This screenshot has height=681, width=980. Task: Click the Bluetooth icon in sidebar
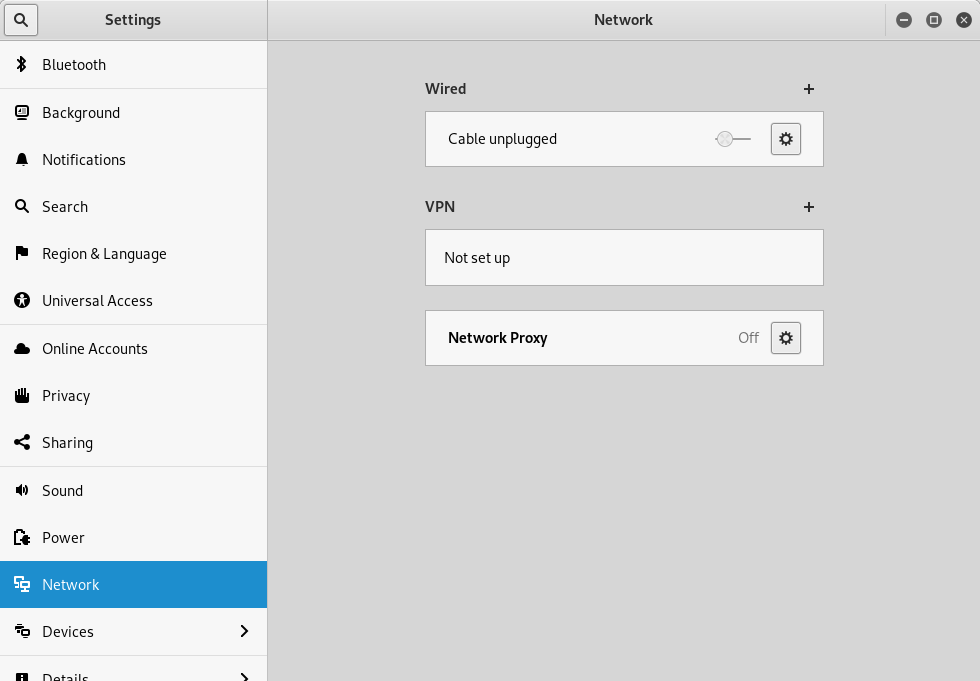22,65
